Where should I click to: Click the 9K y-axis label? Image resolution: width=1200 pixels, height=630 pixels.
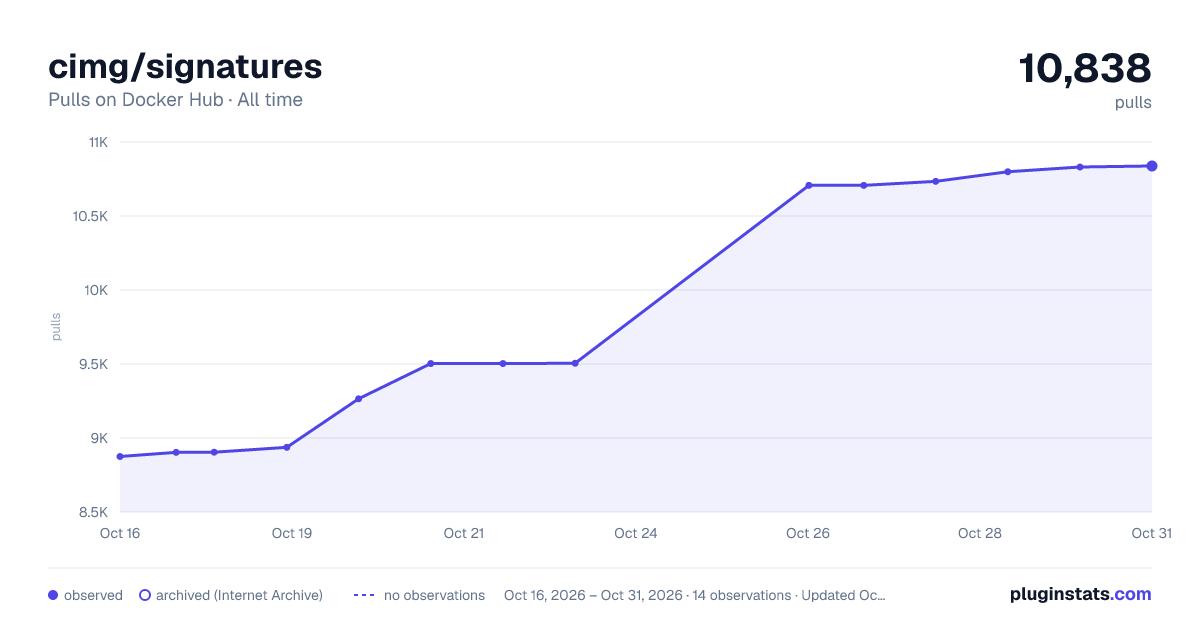(x=99, y=438)
